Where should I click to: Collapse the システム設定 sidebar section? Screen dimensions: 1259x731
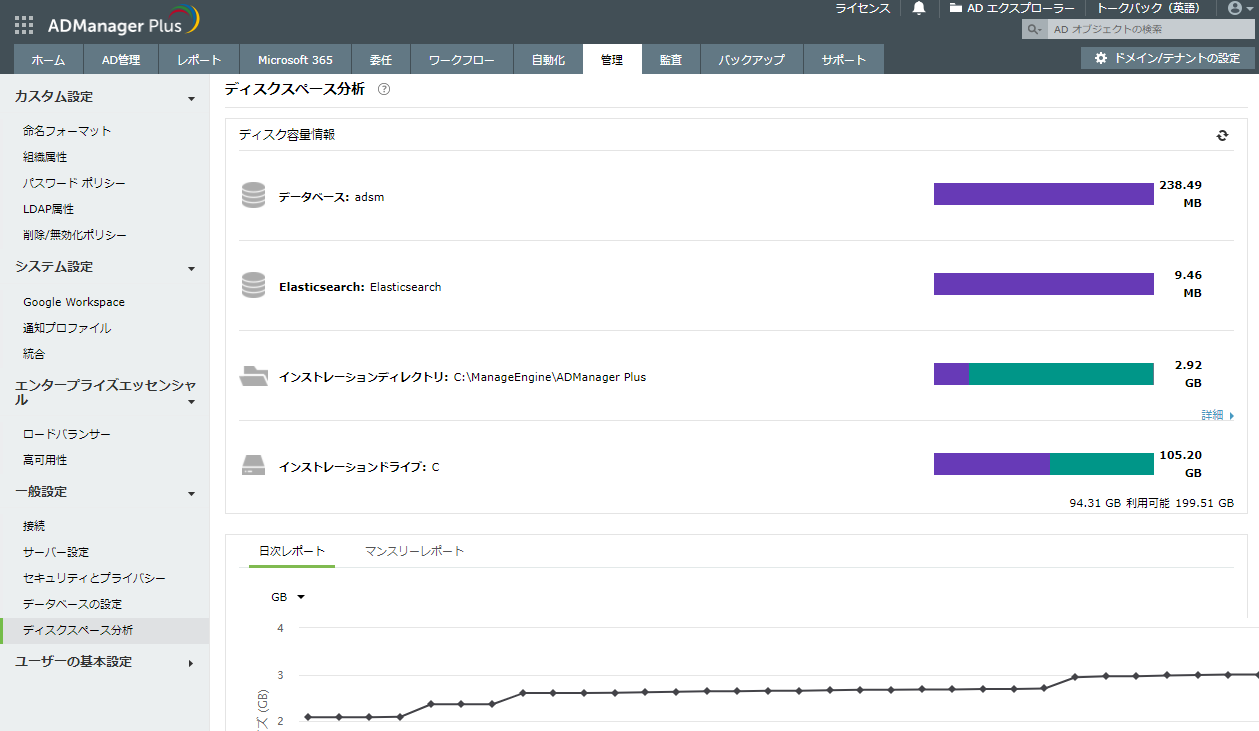click(191, 268)
